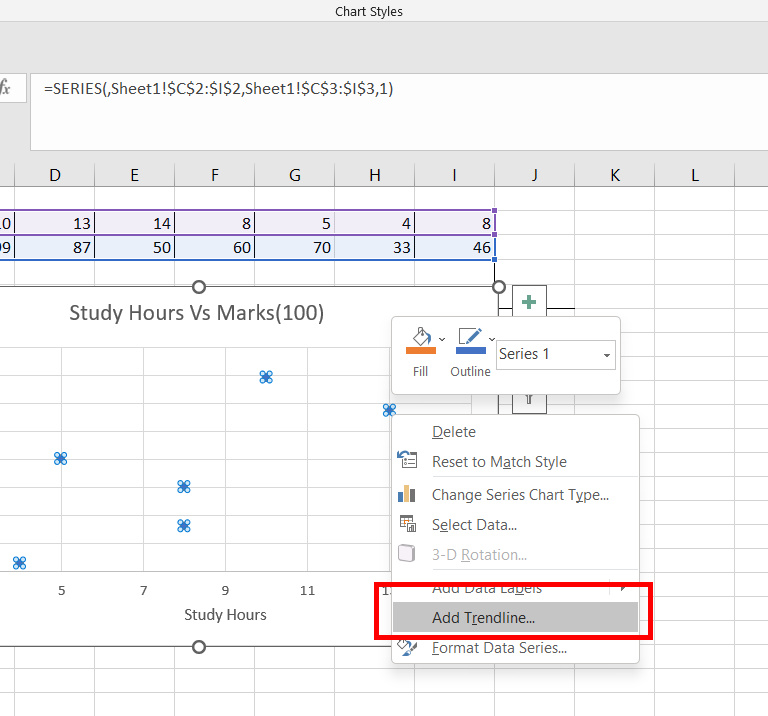Click the chart's top-right corner resize handle

[499, 287]
